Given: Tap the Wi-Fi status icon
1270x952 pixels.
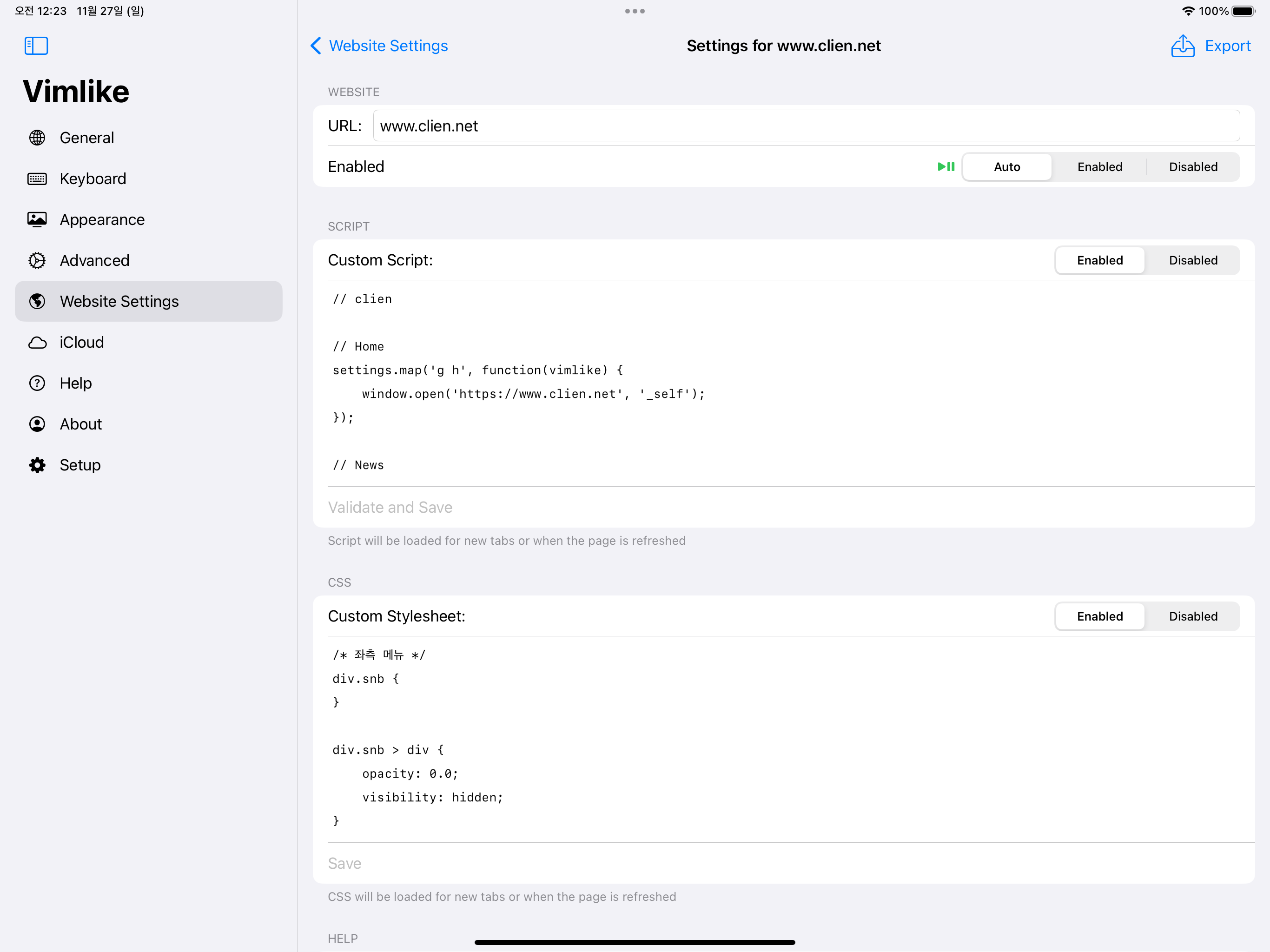Looking at the screenshot, I should (x=1188, y=11).
